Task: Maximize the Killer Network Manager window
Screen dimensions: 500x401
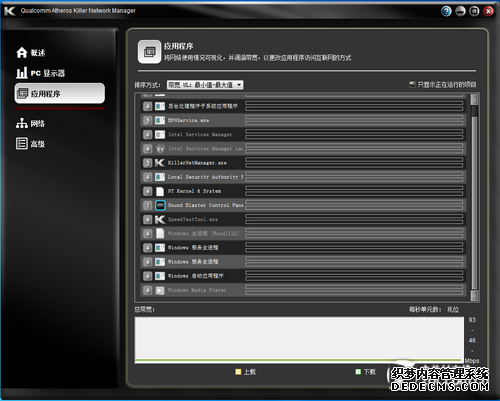Action: (x=474, y=11)
